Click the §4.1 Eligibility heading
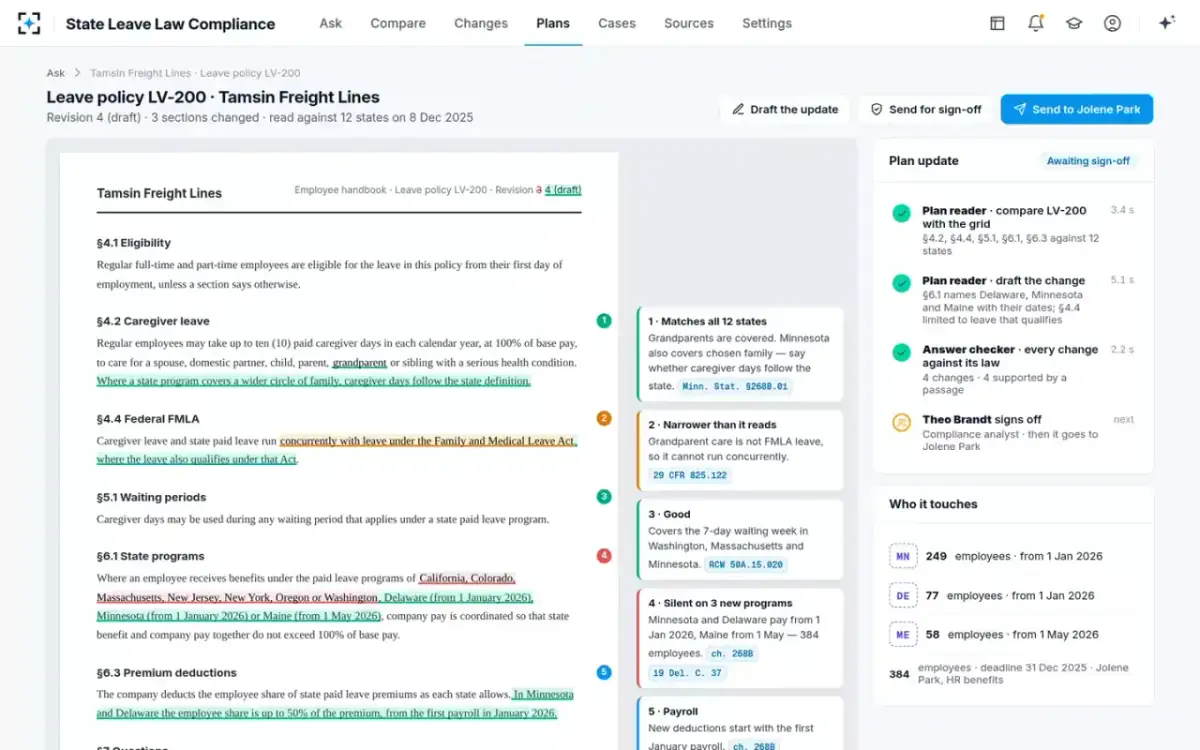 point(134,242)
